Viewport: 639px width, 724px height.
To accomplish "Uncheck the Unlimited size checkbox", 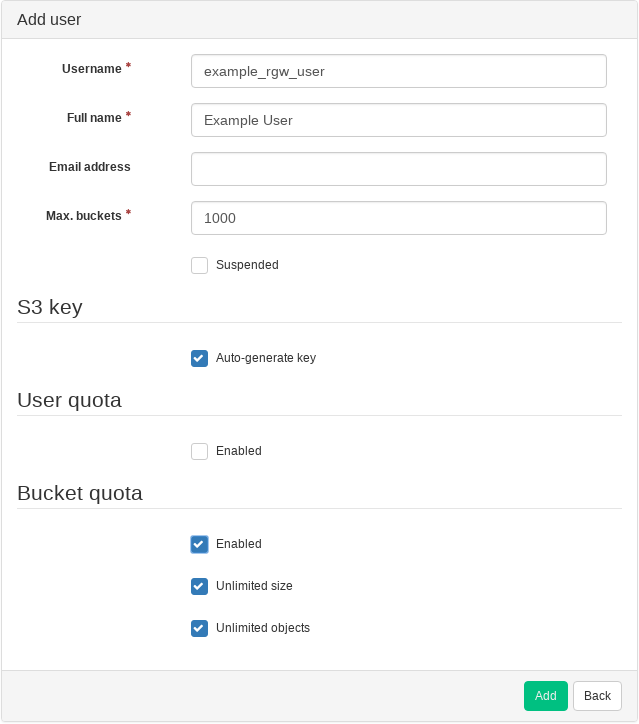I will click(x=200, y=586).
